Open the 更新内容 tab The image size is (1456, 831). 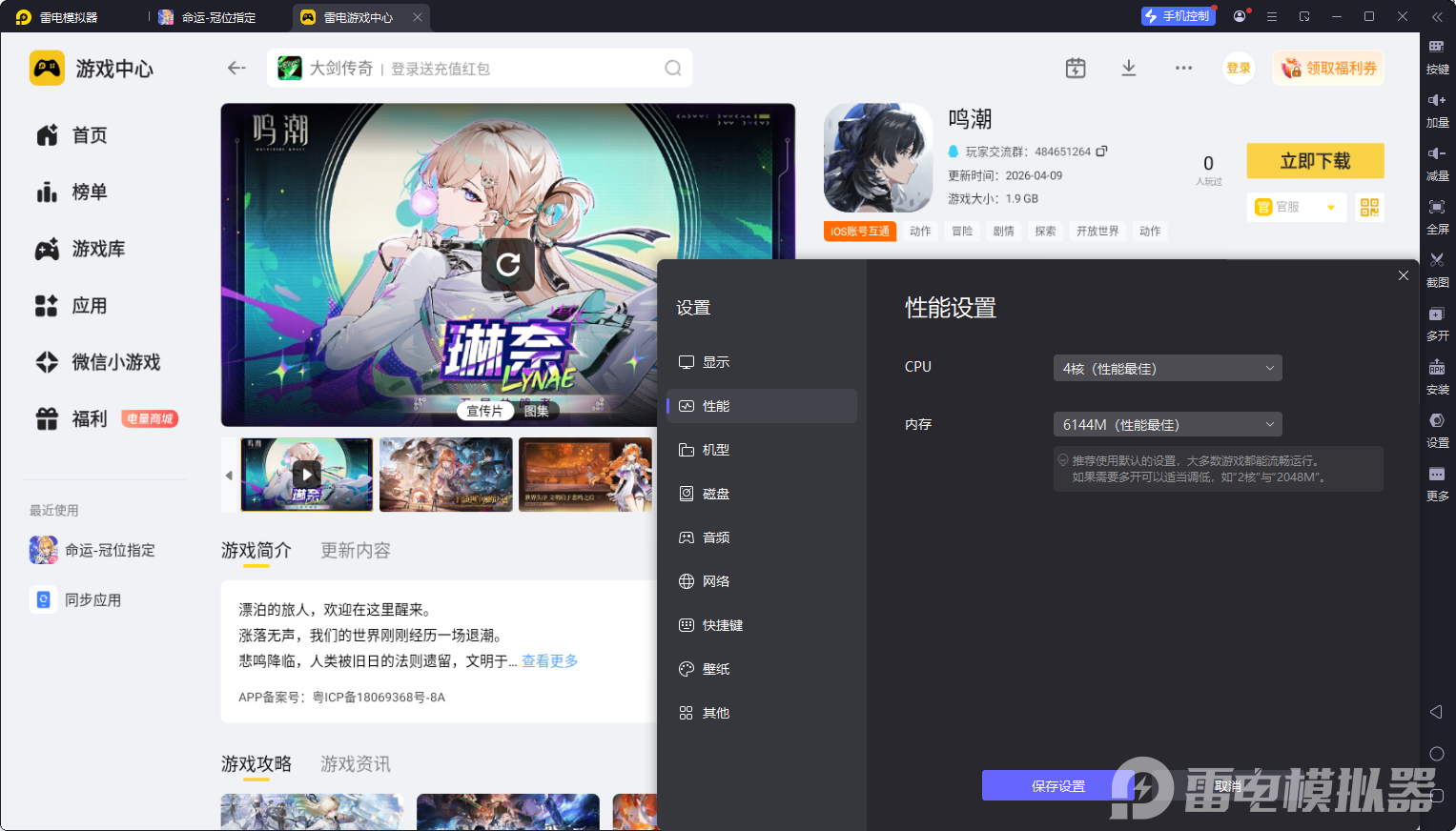point(356,550)
